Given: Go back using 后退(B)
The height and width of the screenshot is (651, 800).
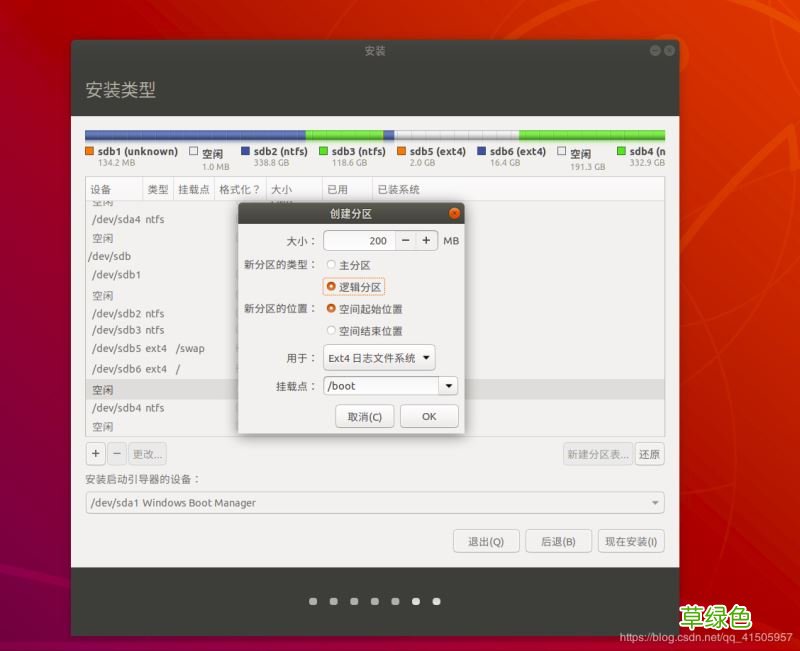Looking at the screenshot, I should pos(558,540).
